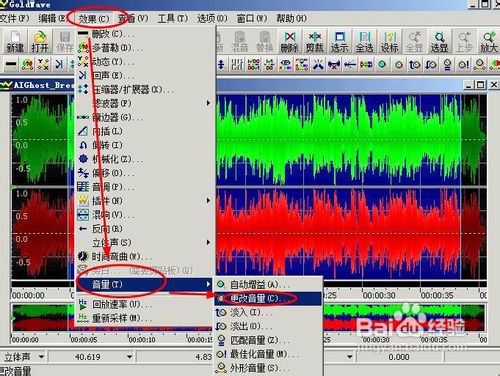This screenshot has height=376, width=500.
Task: Expand the 音量(T) submenu
Action: [144, 284]
